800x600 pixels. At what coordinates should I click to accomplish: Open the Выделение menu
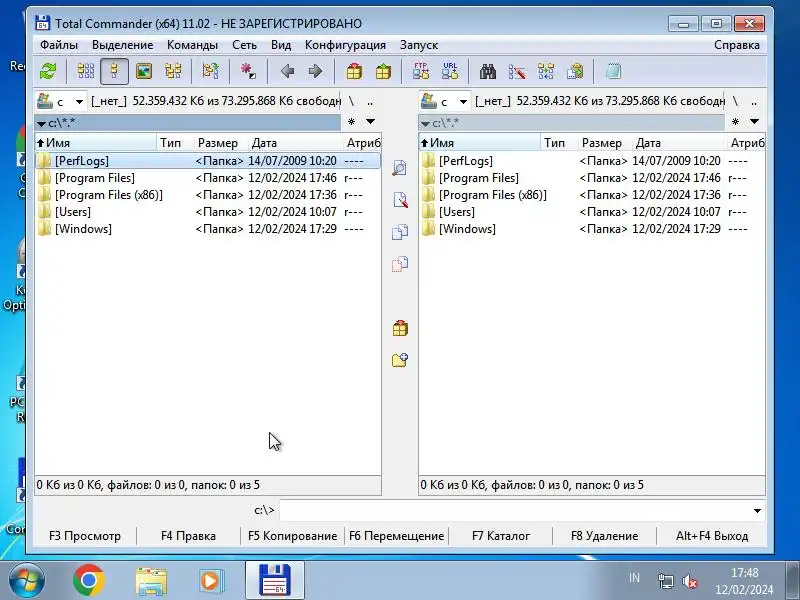122,45
